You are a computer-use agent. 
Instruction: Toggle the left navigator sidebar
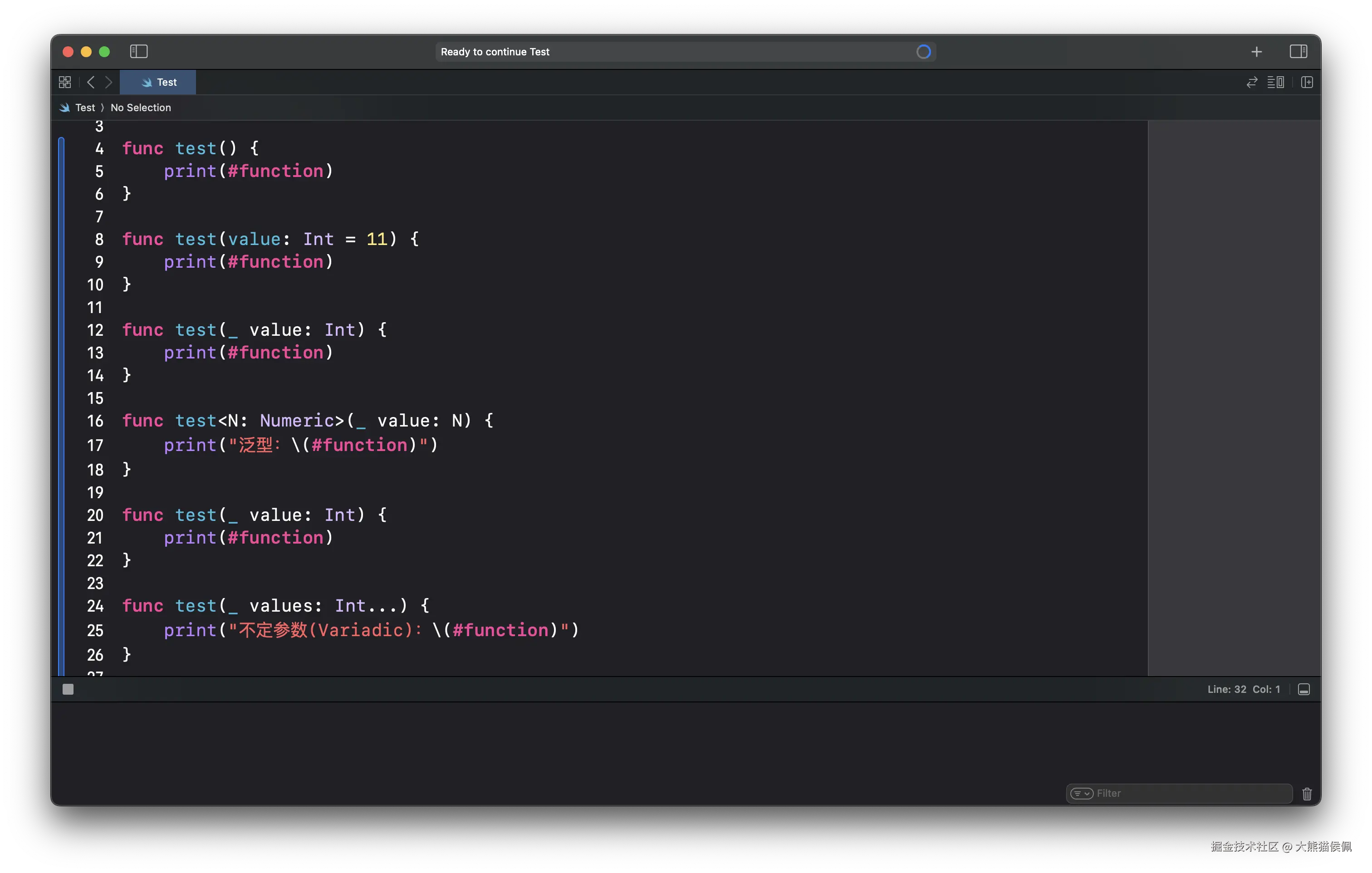(x=138, y=51)
